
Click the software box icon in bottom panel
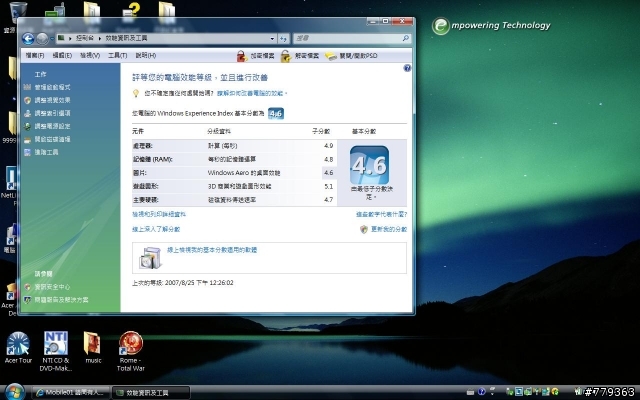150,258
